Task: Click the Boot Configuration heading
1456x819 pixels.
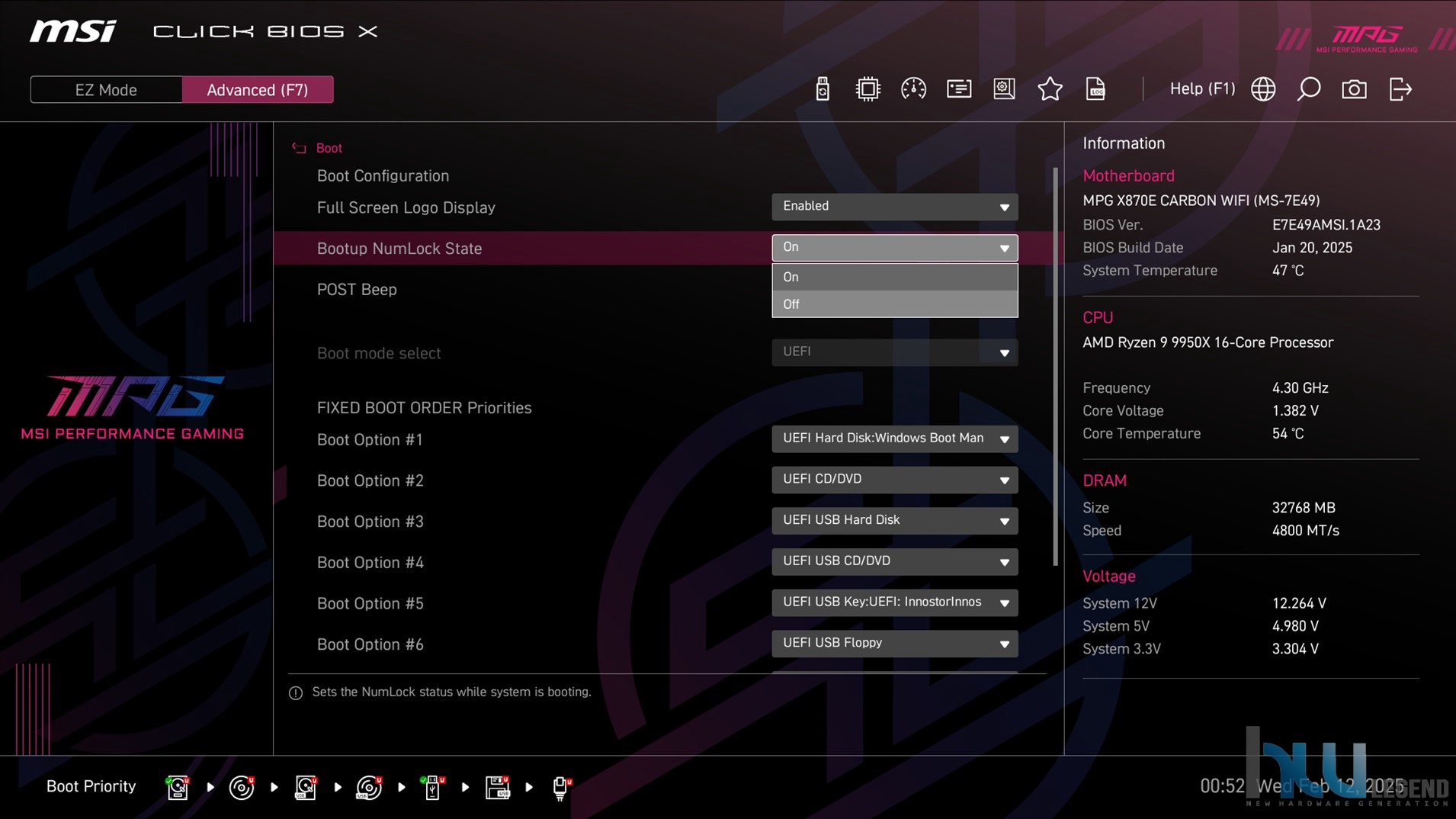Action: click(x=383, y=175)
